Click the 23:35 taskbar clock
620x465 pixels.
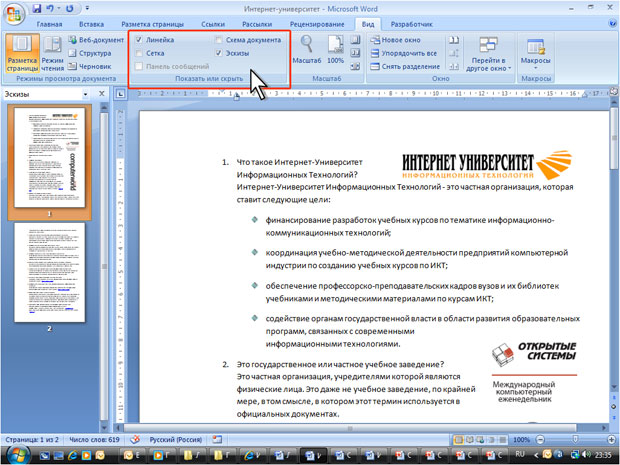coord(604,455)
